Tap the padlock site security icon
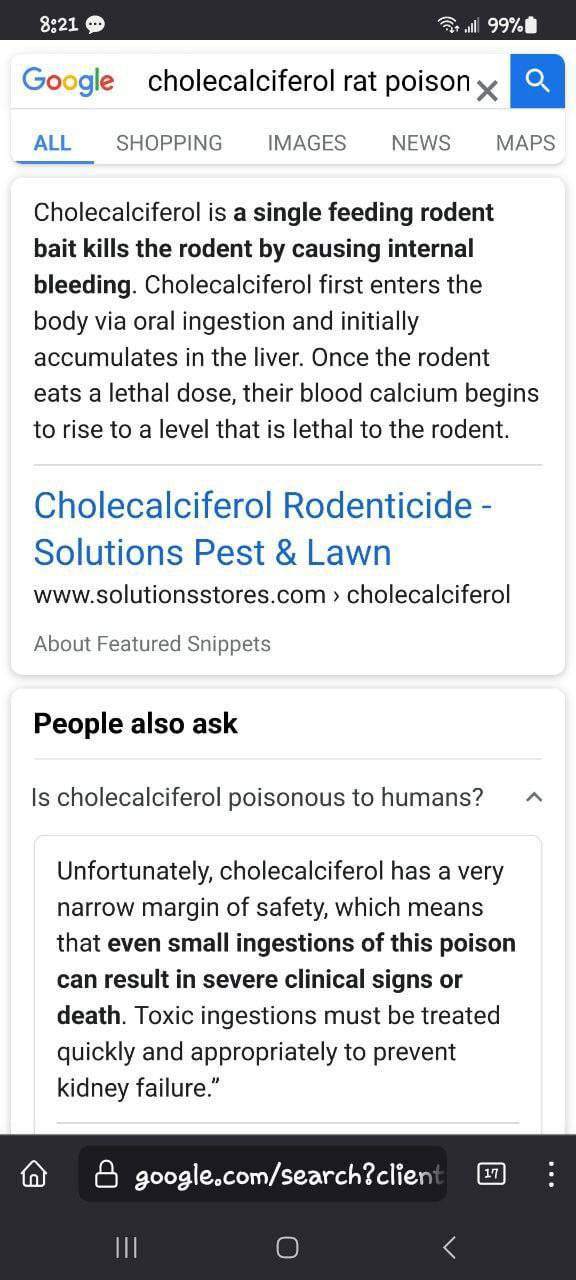The image size is (576, 1280). (x=107, y=1174)
